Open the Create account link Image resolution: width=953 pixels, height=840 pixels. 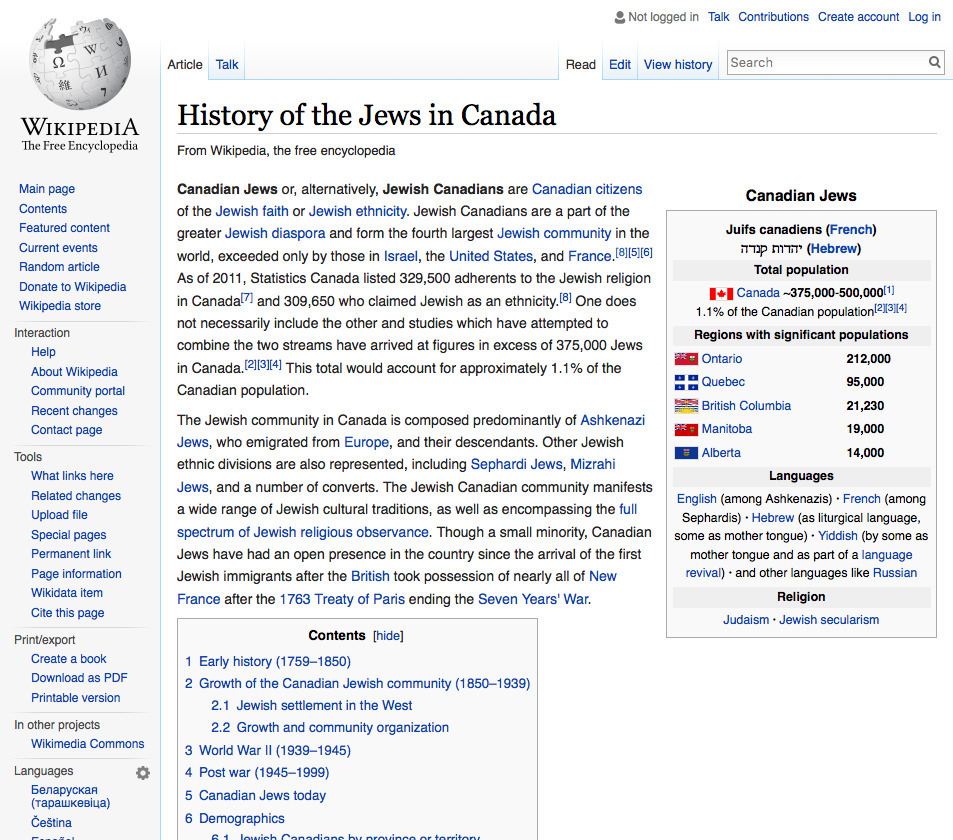(x=858, y=16)
